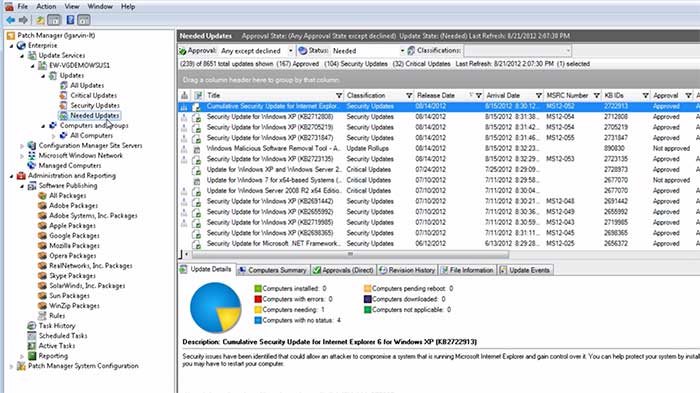Click the update status pie chart
Screen dimensions: 700x393
click(x=215, y=308)
